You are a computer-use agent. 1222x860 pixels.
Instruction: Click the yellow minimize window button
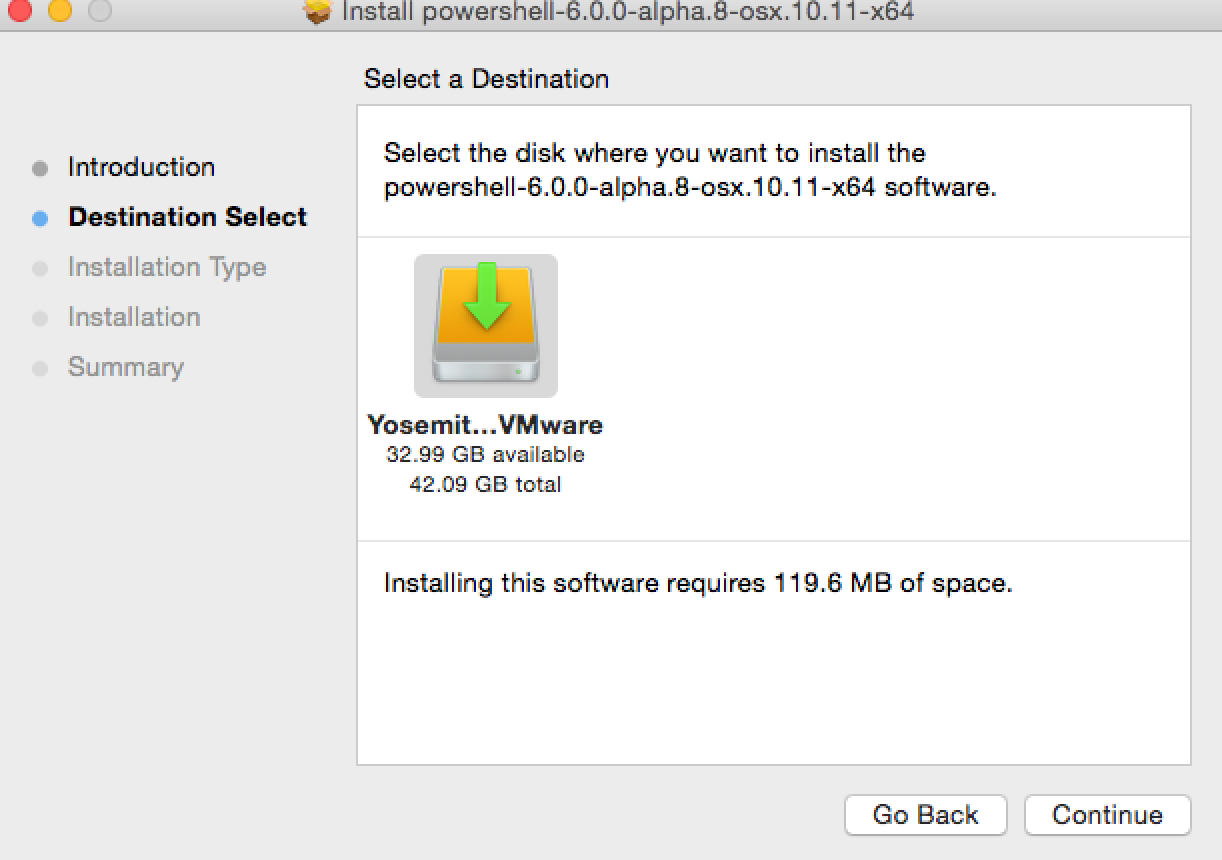[x=60, y=11]
